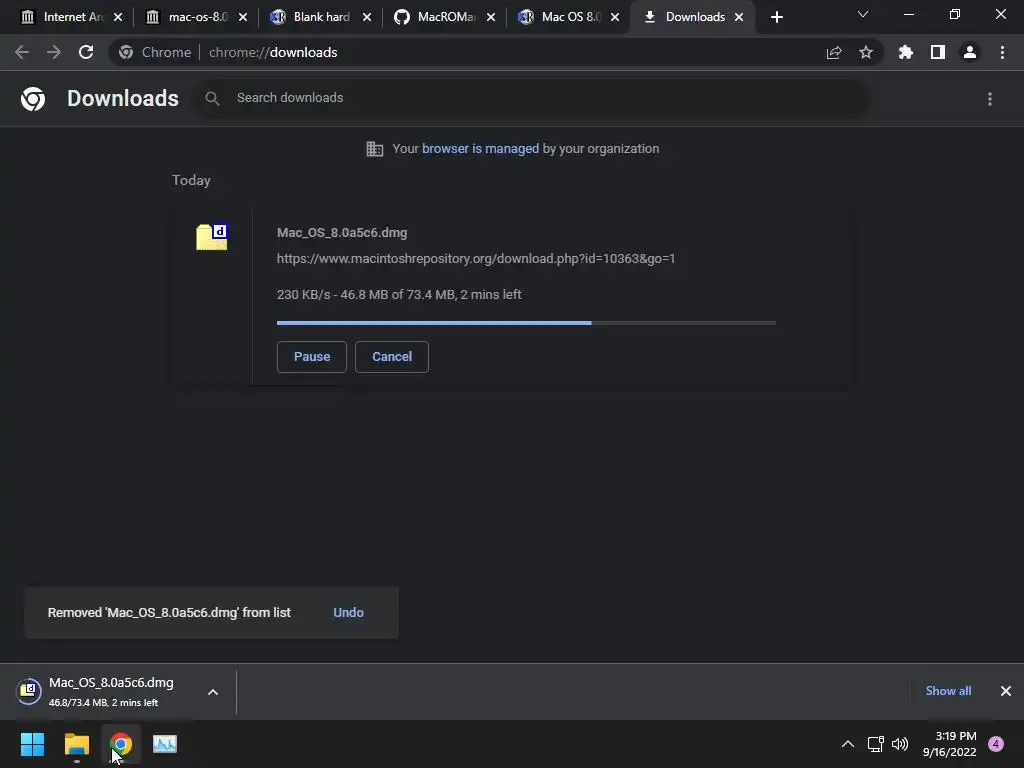The width and height of the screenshot is (1024, 768).
Task: Open the profile avatar menu
Action: pyautogui.click(x=970, y=52)
